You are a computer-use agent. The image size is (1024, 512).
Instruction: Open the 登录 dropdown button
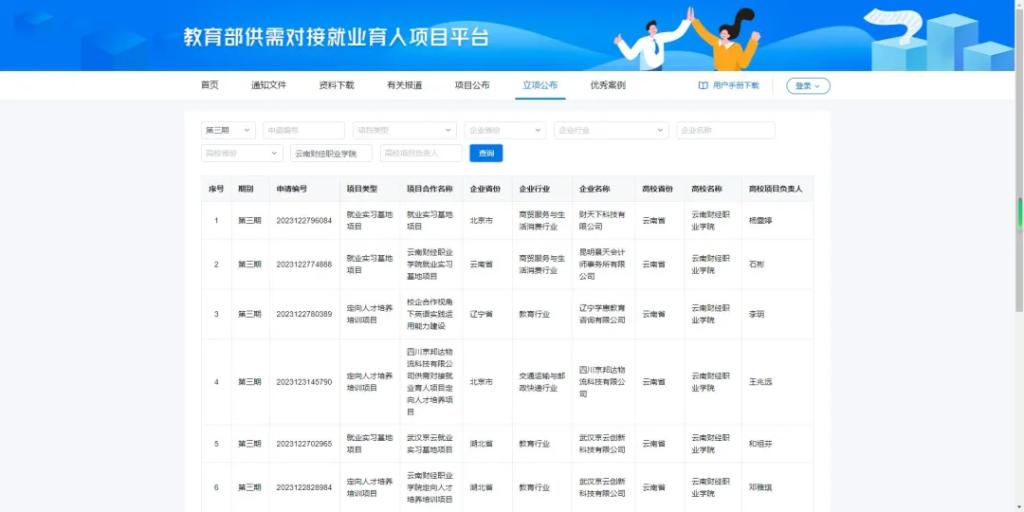[807, 86]
